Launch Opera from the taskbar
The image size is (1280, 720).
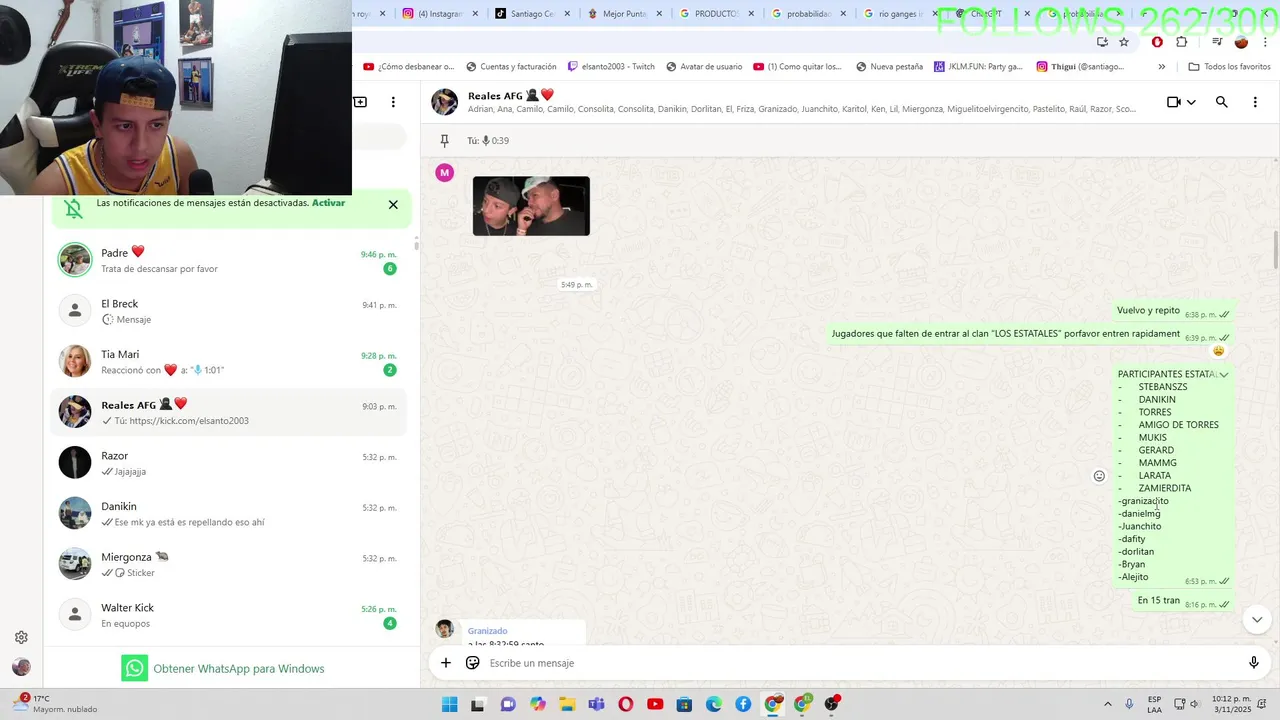click(x=626, y=704)
